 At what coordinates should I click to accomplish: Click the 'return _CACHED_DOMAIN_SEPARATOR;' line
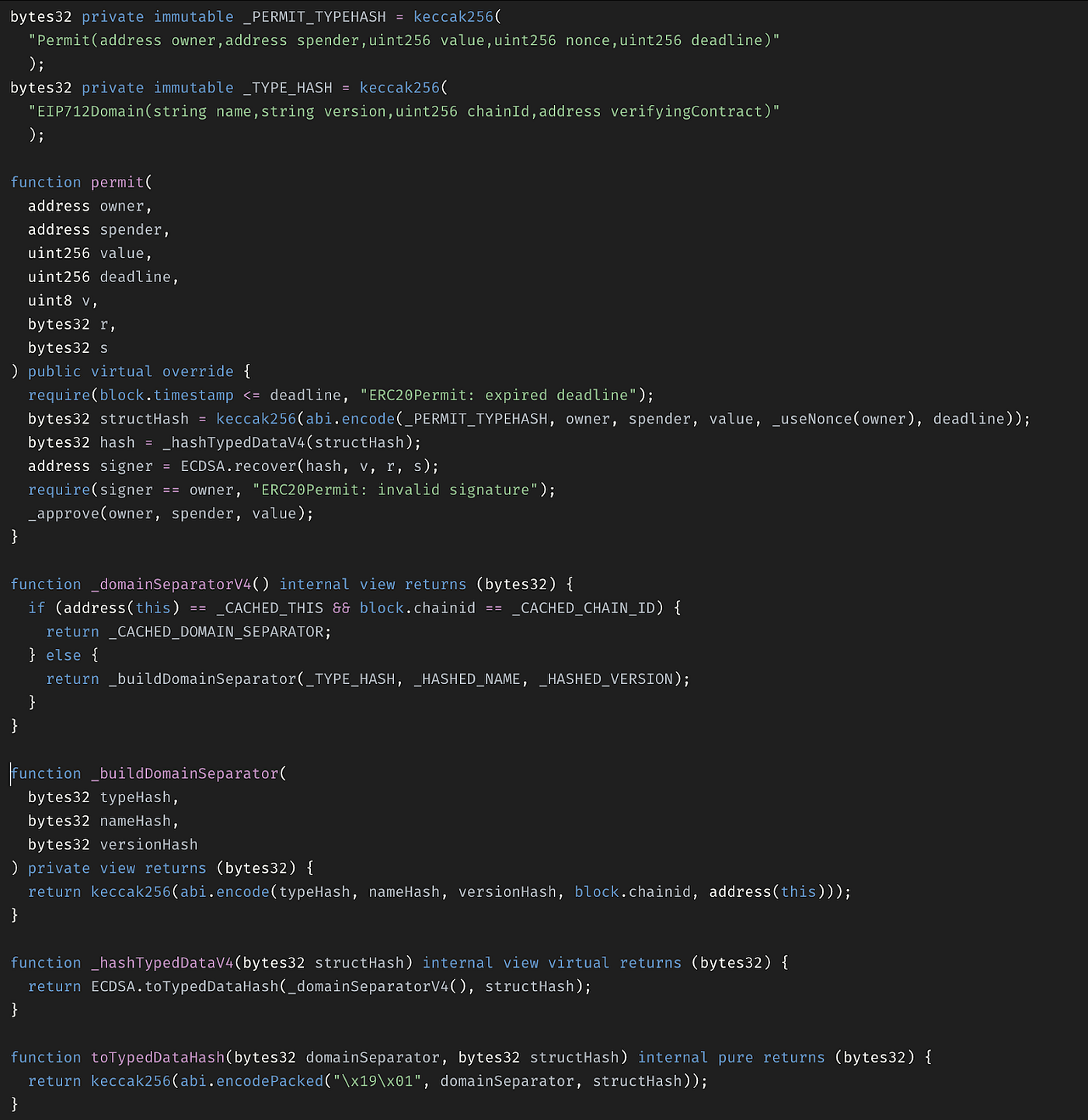[189, 632]
